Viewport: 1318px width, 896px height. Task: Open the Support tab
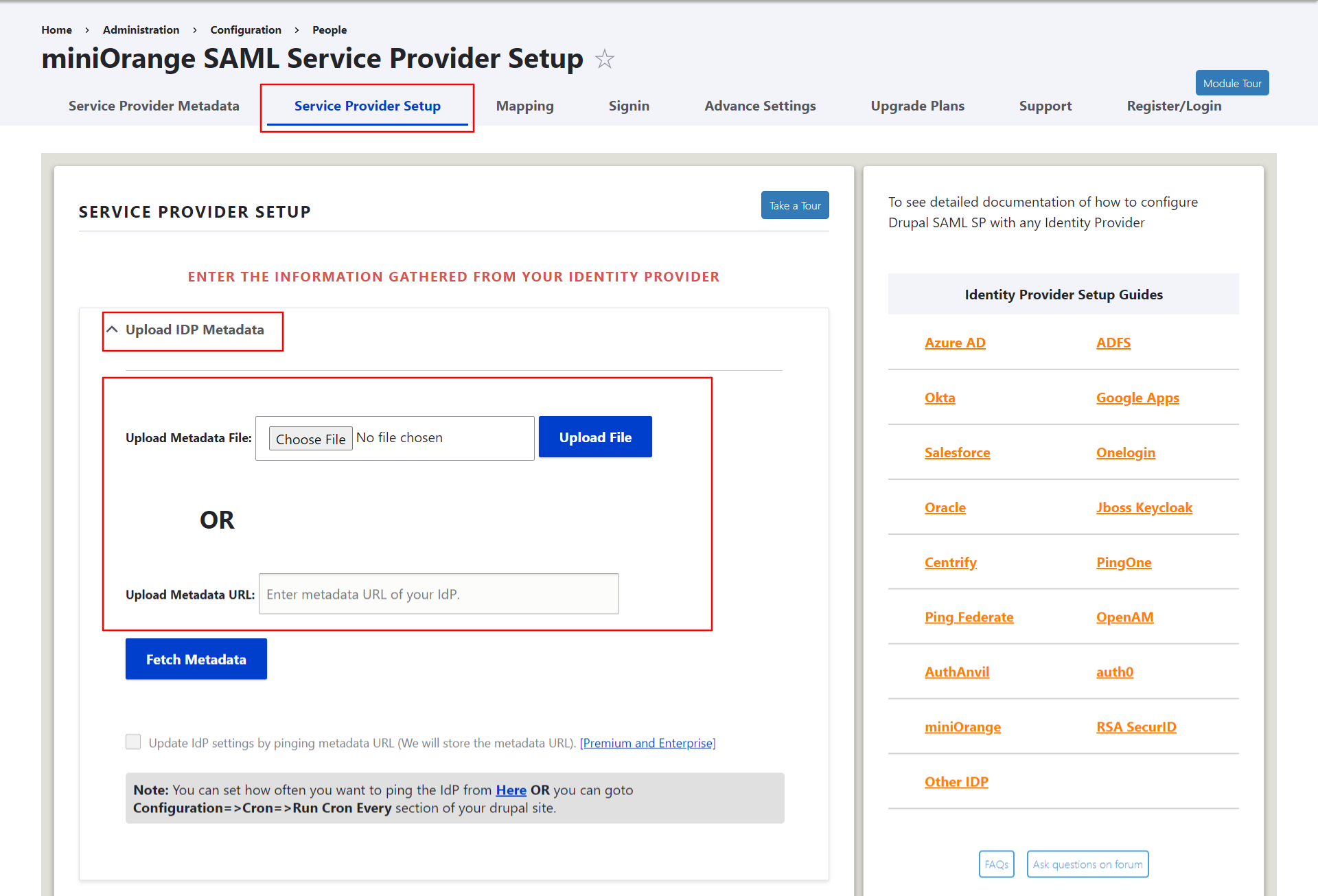pos(1045,106)
